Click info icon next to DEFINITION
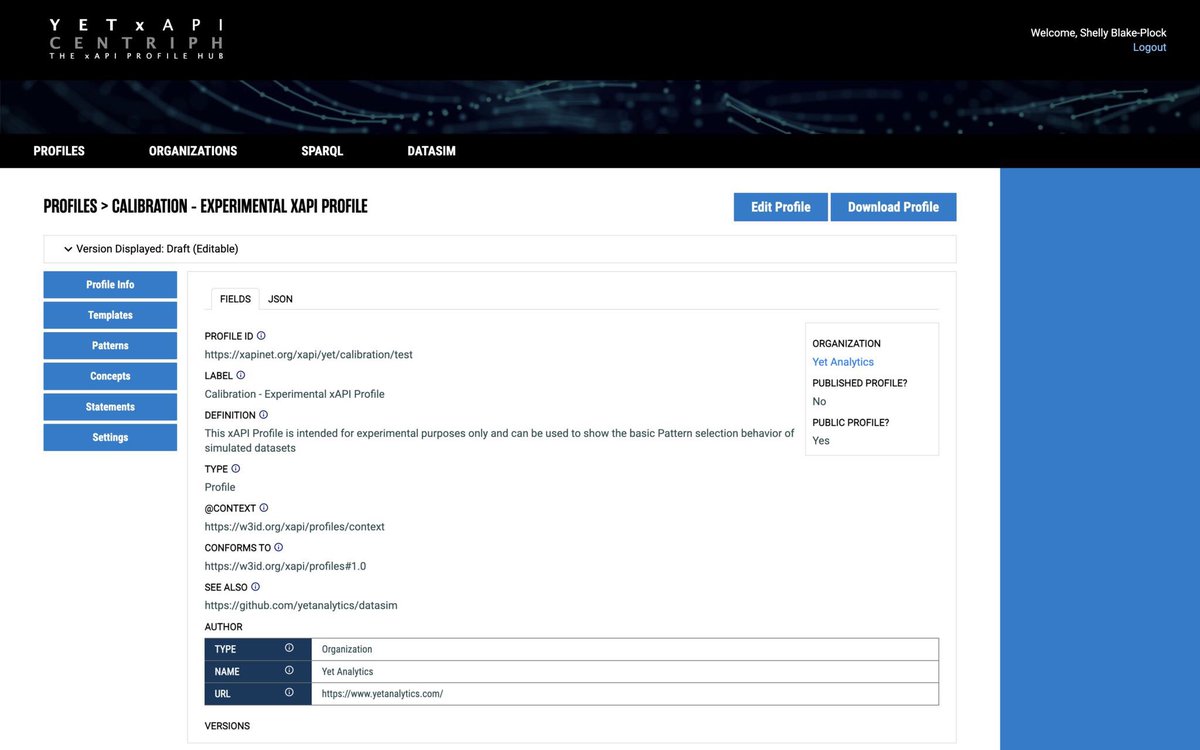 264,414
